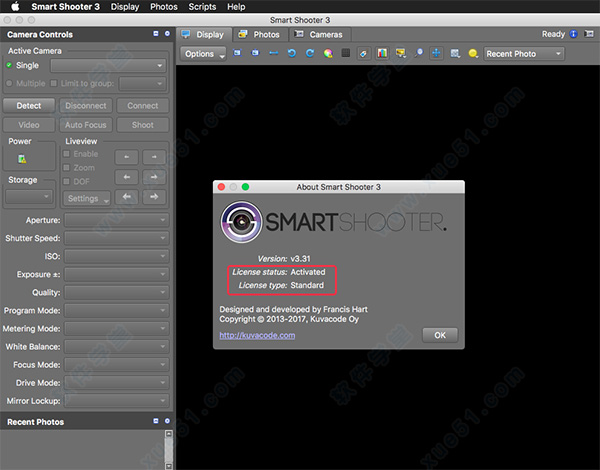Open the Recent Photo dropdown

524,54
